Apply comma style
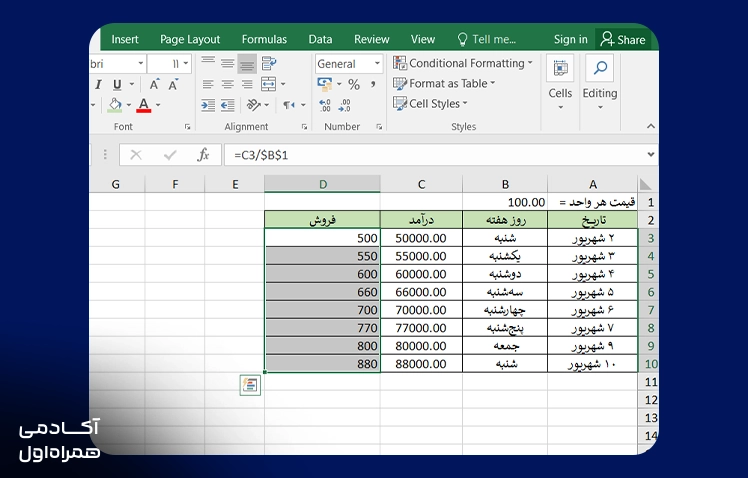The width and height of the screenshot is (748, 478). click(373, 84)
